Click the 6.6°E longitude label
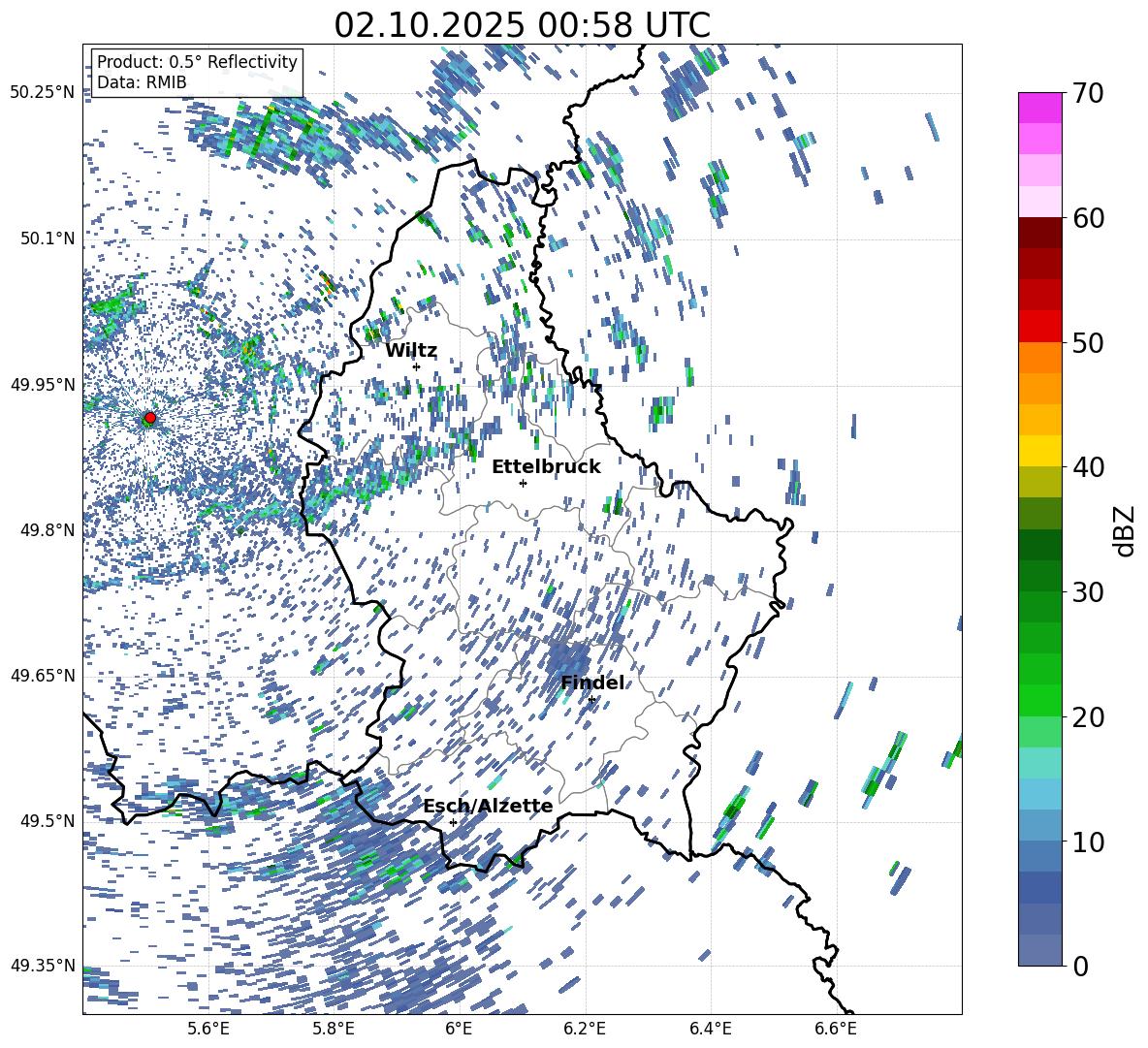Viewport: 1148px width, 1048px height. pos(836,1030)
